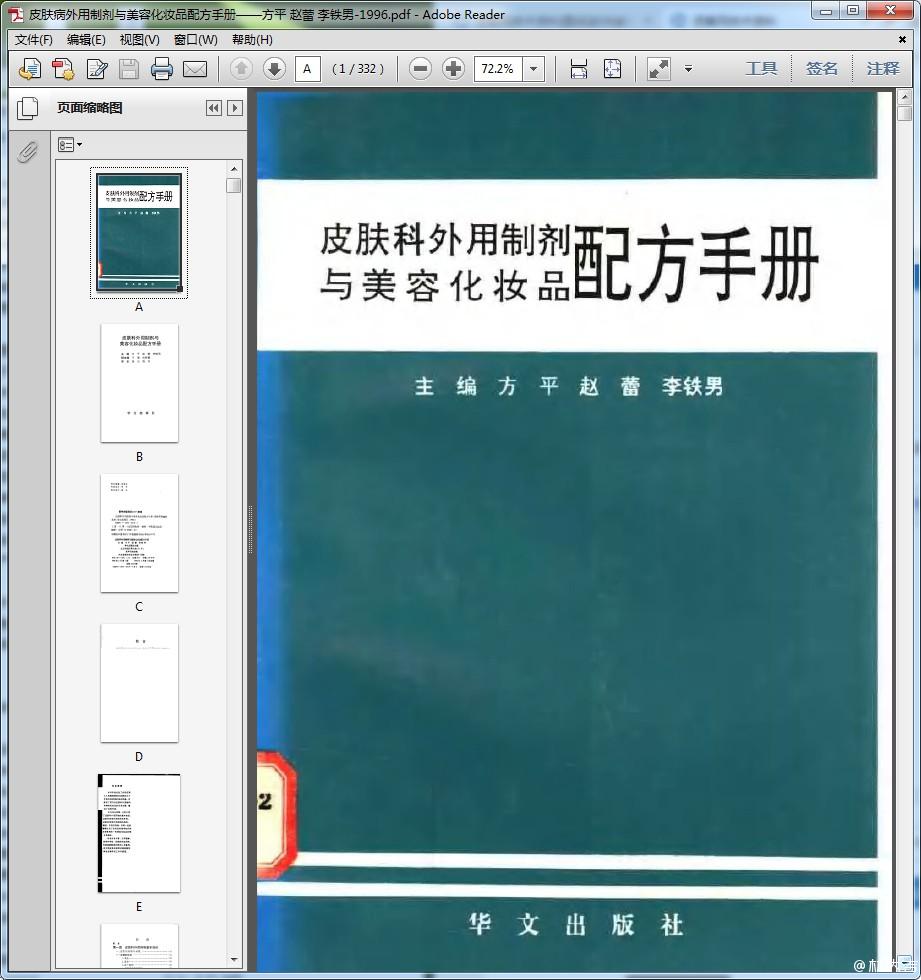Open the zoom percentage dropdown
The width and height of the screenshot is (921, 980).
coord(534,69)
